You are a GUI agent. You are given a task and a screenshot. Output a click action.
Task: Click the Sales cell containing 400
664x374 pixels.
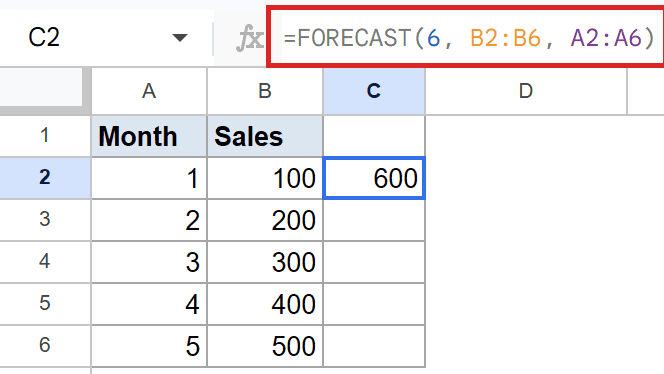pyautogui.click(x=265, y=303)
